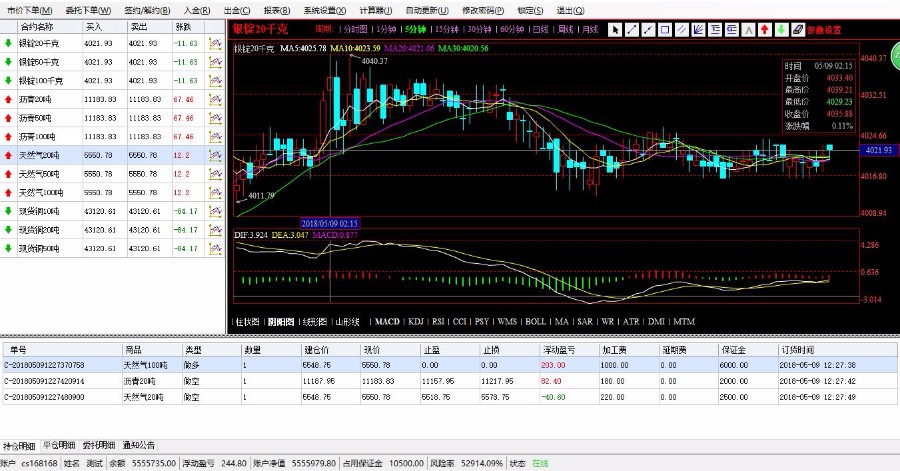Switch to the 委托明细 tab

point(99,445)
